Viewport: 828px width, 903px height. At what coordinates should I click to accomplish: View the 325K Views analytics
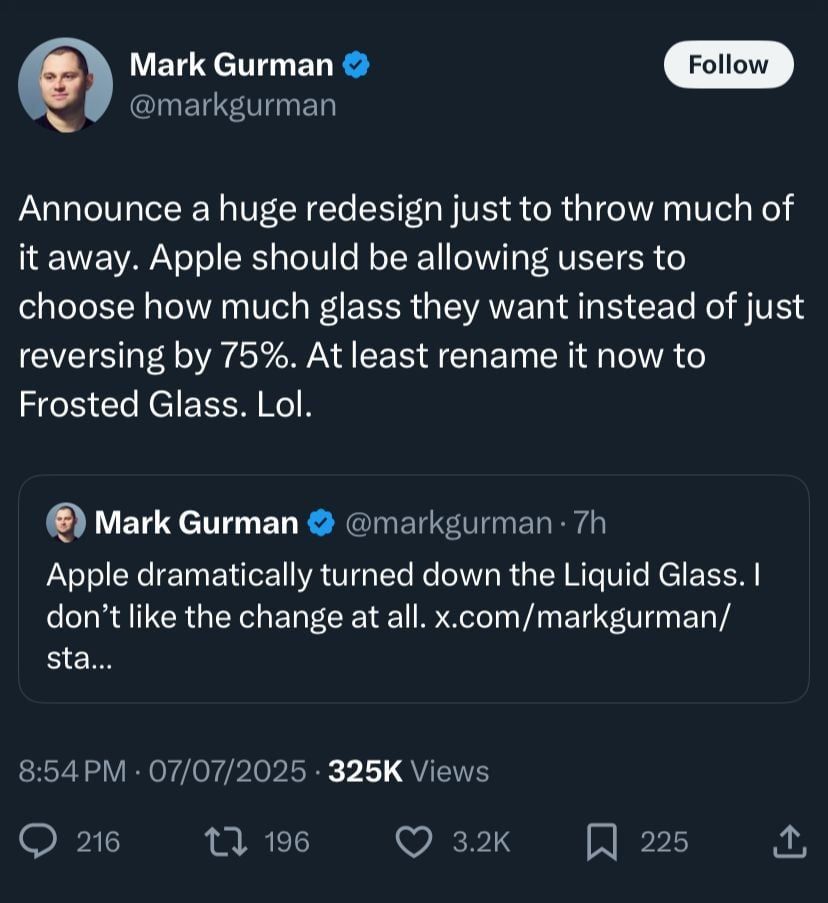click(x=408, y=771)
